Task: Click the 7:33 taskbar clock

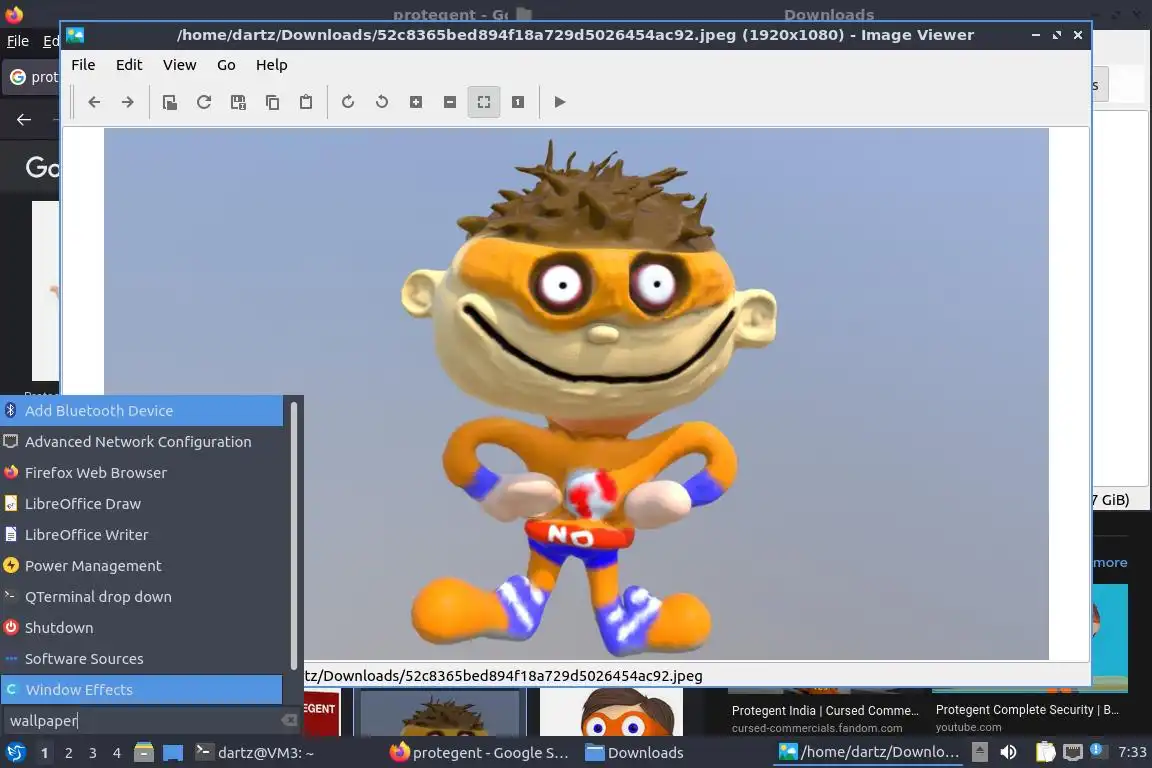Action: tap(1132, 752)
